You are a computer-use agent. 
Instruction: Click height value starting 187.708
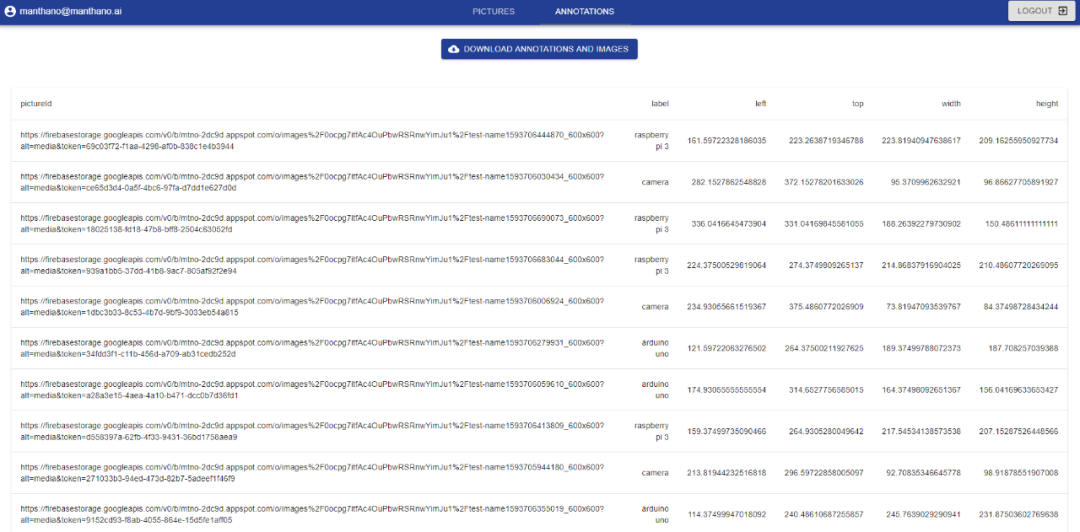point(1023,348)
